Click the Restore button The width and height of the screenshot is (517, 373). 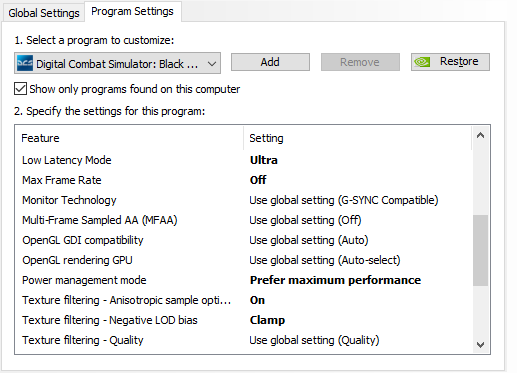[450, 62]
